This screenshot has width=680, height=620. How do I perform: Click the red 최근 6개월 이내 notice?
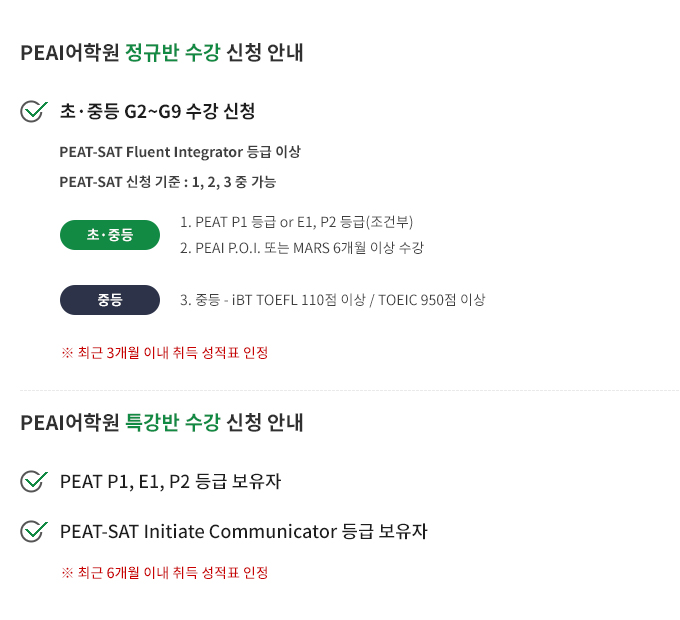[x=164, y=573]
